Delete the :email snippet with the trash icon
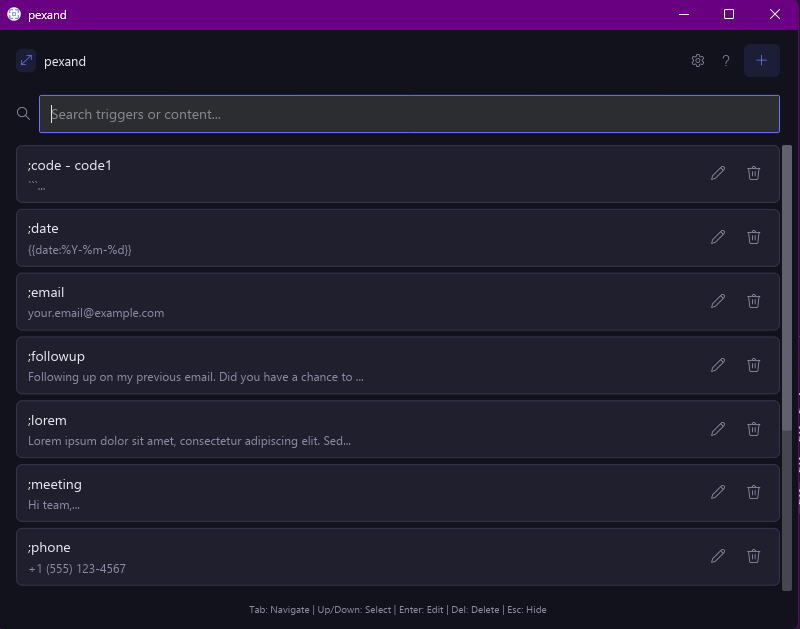This screenshot has width=800, height=629. [x=753, y=301]
